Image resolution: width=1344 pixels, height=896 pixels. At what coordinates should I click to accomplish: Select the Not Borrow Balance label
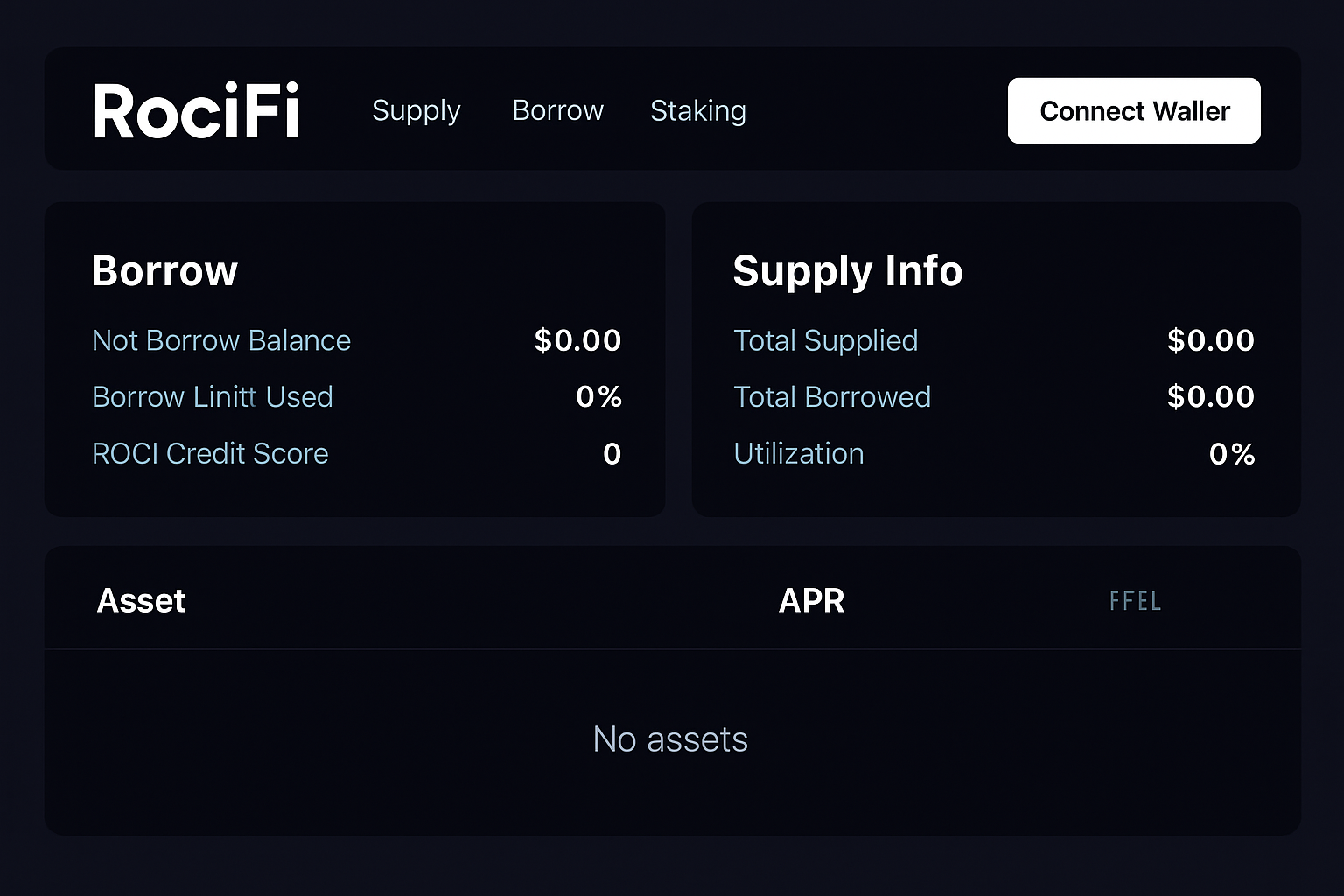[x=221, y=340]
